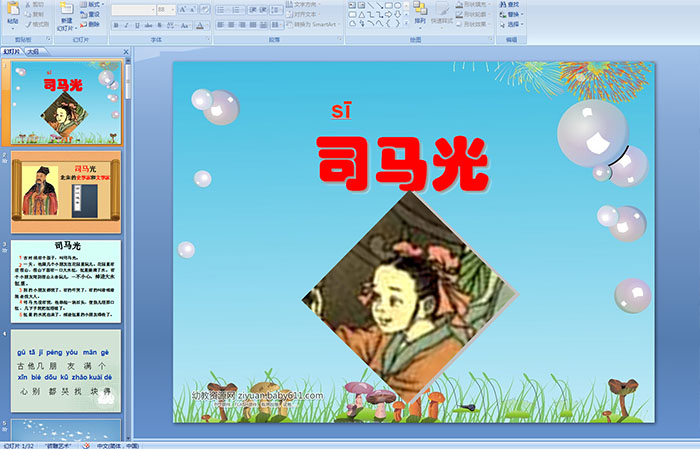Select the Left Brace shape
The image size is (700, 449).
point(388,23)
